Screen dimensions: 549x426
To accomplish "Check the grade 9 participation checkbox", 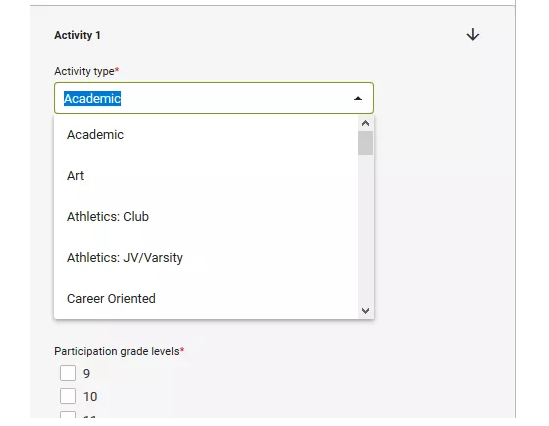I will coord(68,373).
